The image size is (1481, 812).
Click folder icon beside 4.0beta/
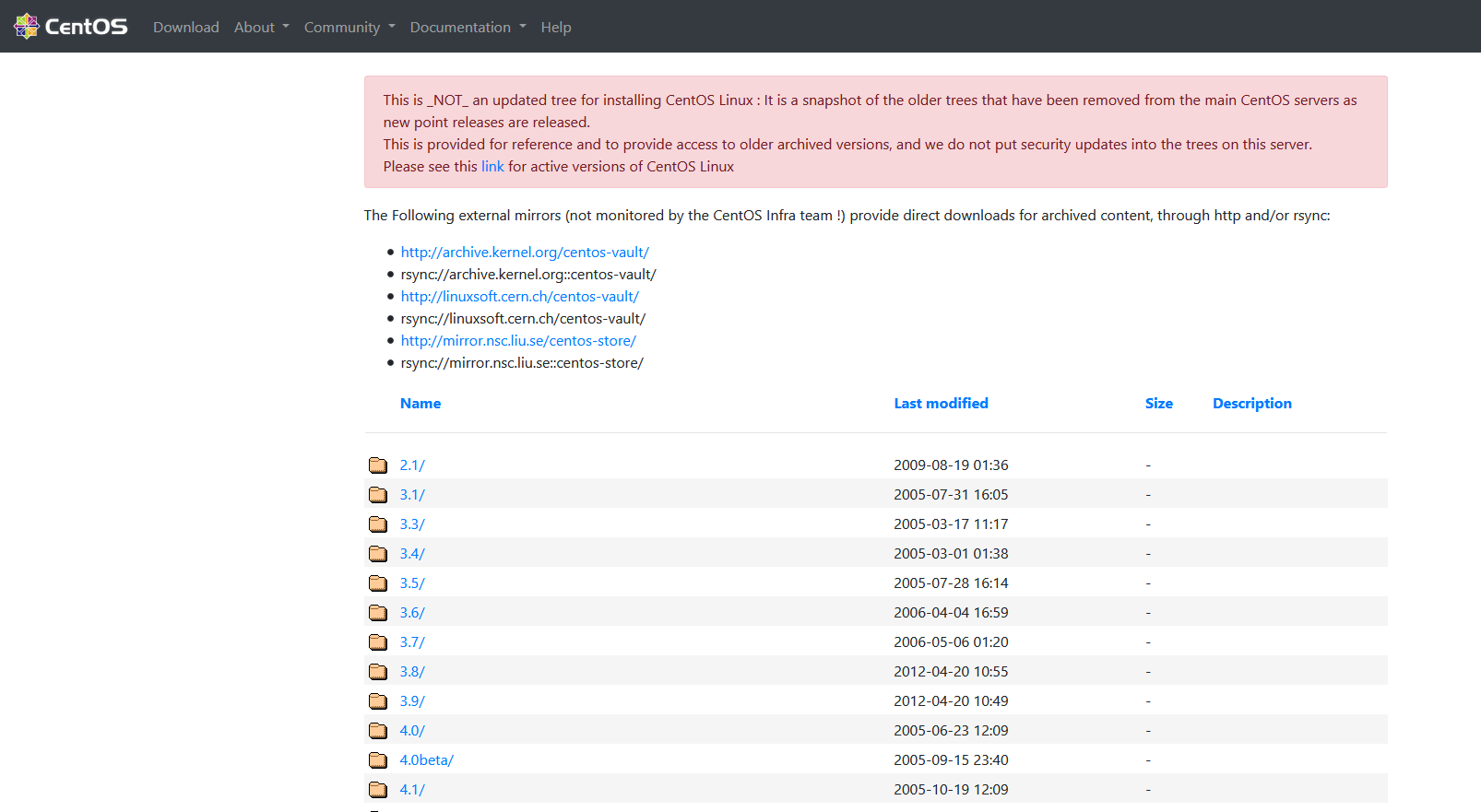378,759
